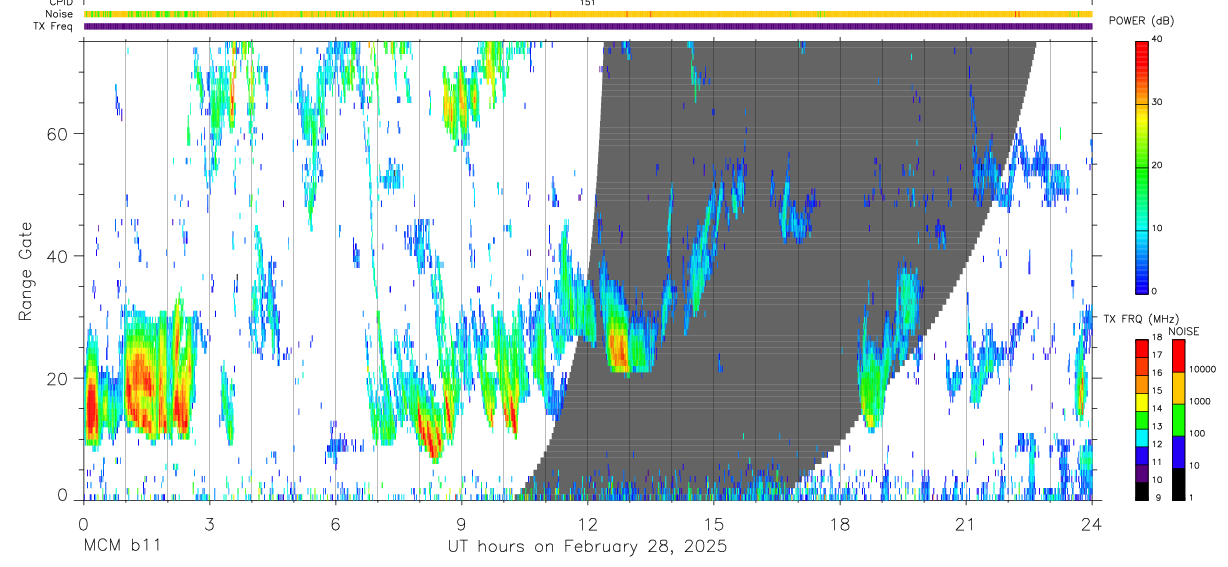
Task: Click the NOISE legend title above colorbar
Action: coord(1184,331)
